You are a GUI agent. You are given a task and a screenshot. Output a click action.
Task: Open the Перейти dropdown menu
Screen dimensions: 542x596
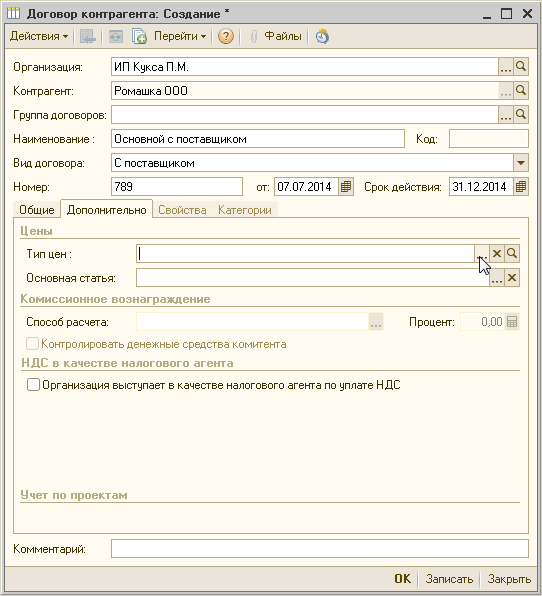180,36
